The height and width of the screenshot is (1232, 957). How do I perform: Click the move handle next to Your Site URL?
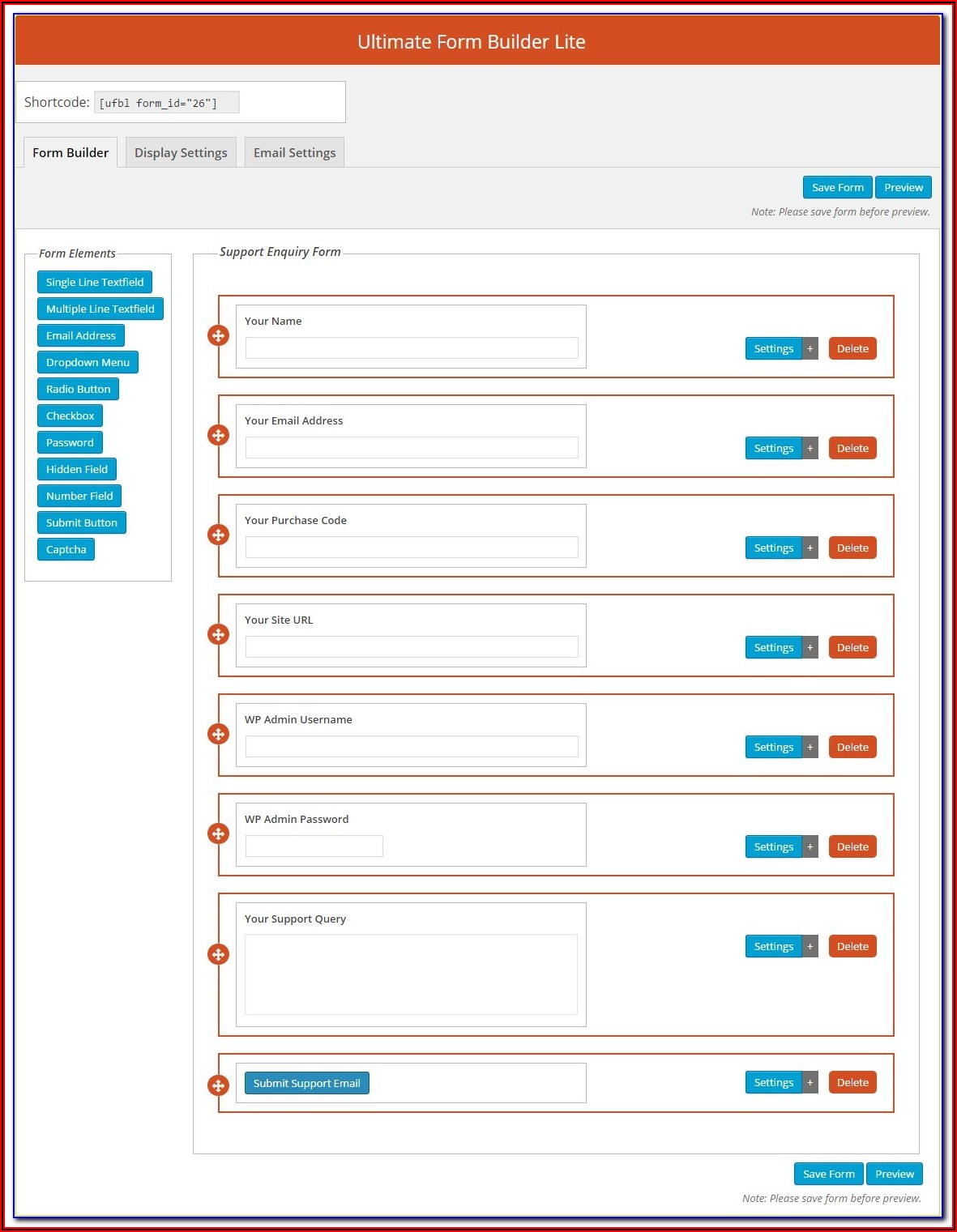218,634
